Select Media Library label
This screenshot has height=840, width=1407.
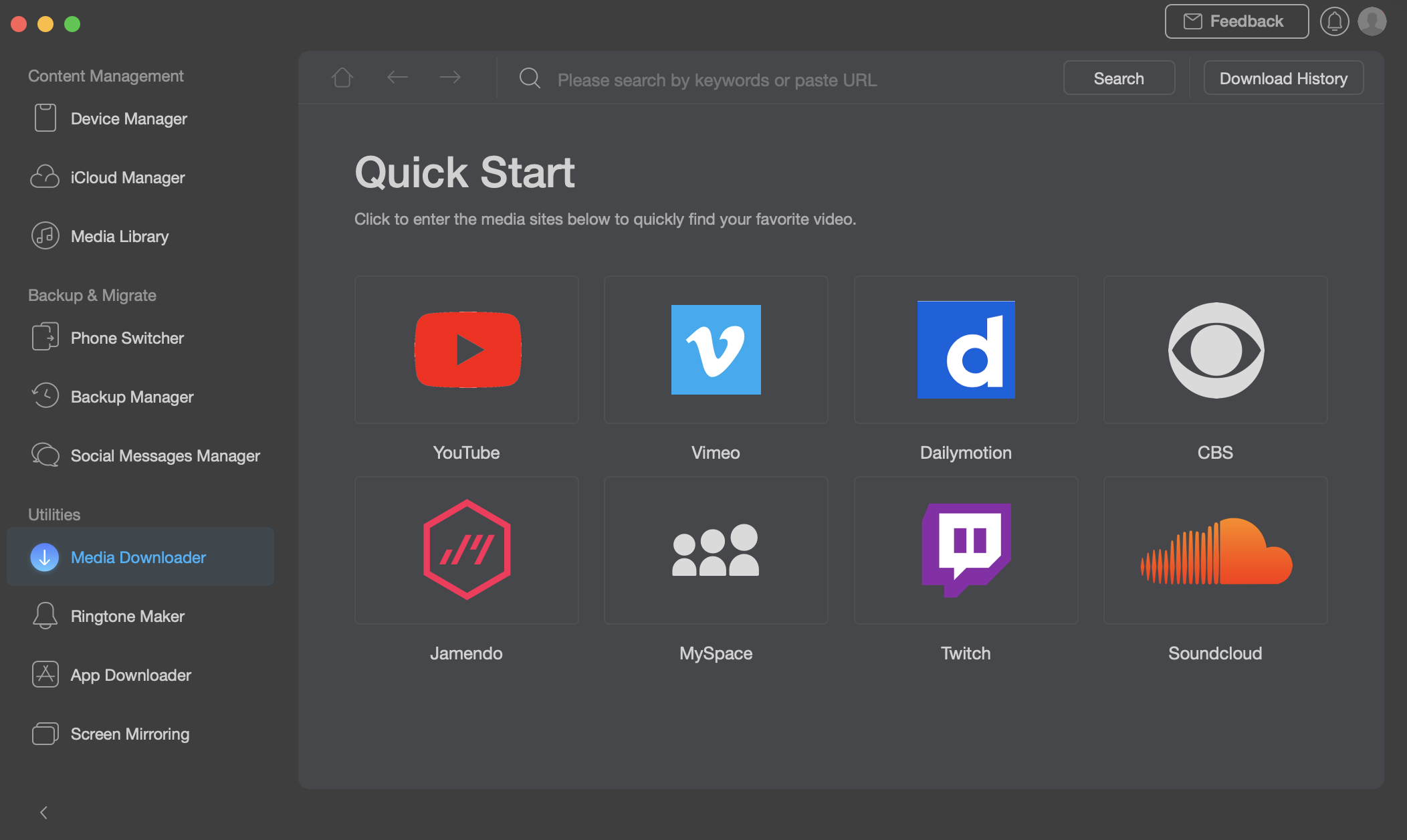pos(120,236)
